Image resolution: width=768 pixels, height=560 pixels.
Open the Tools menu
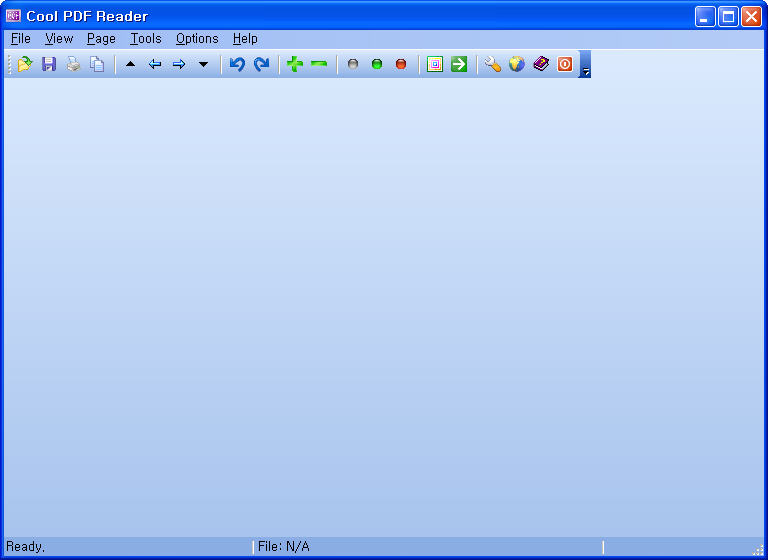[145, 39]
